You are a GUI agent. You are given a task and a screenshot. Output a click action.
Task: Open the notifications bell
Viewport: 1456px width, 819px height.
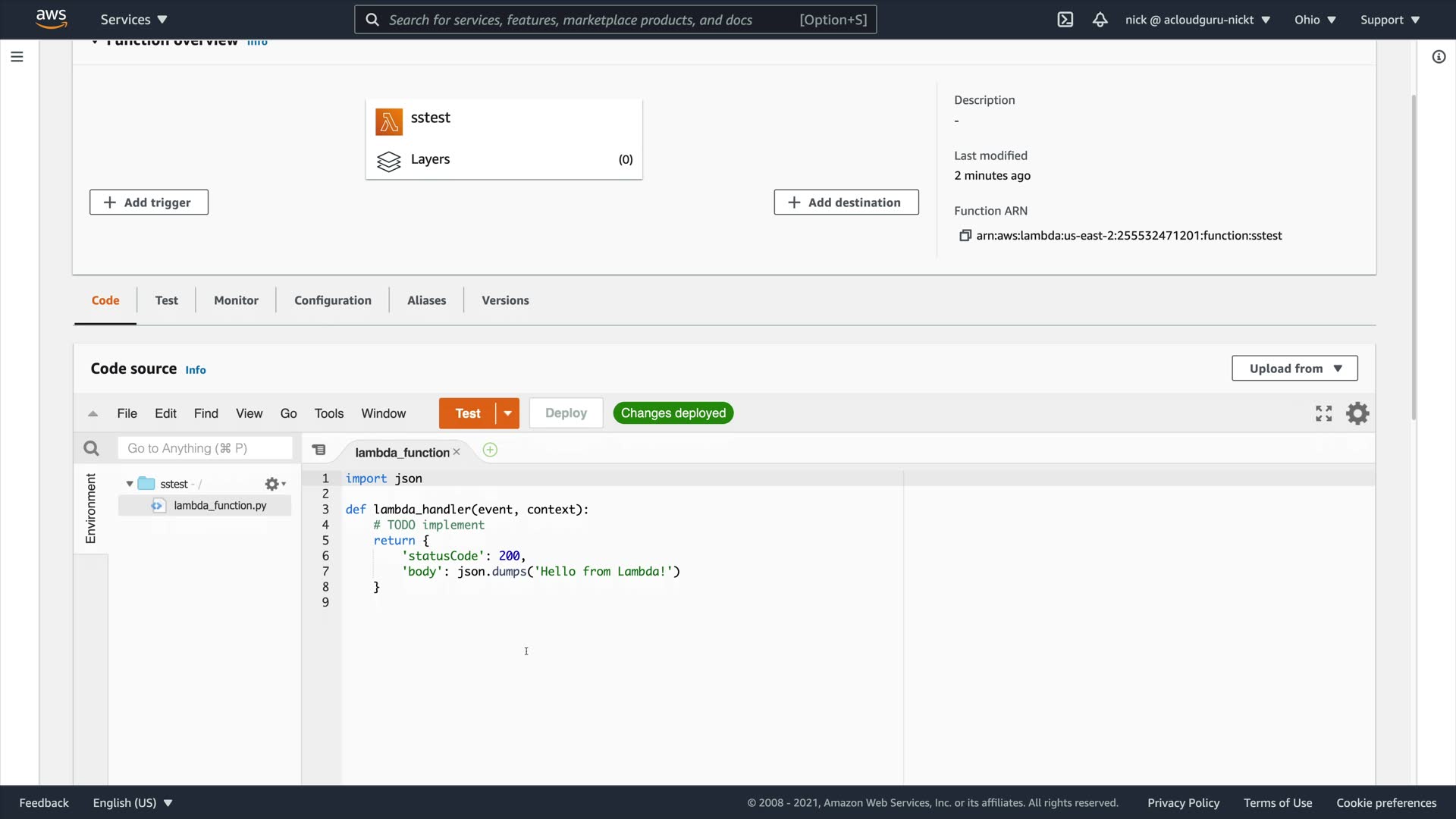1100,20
